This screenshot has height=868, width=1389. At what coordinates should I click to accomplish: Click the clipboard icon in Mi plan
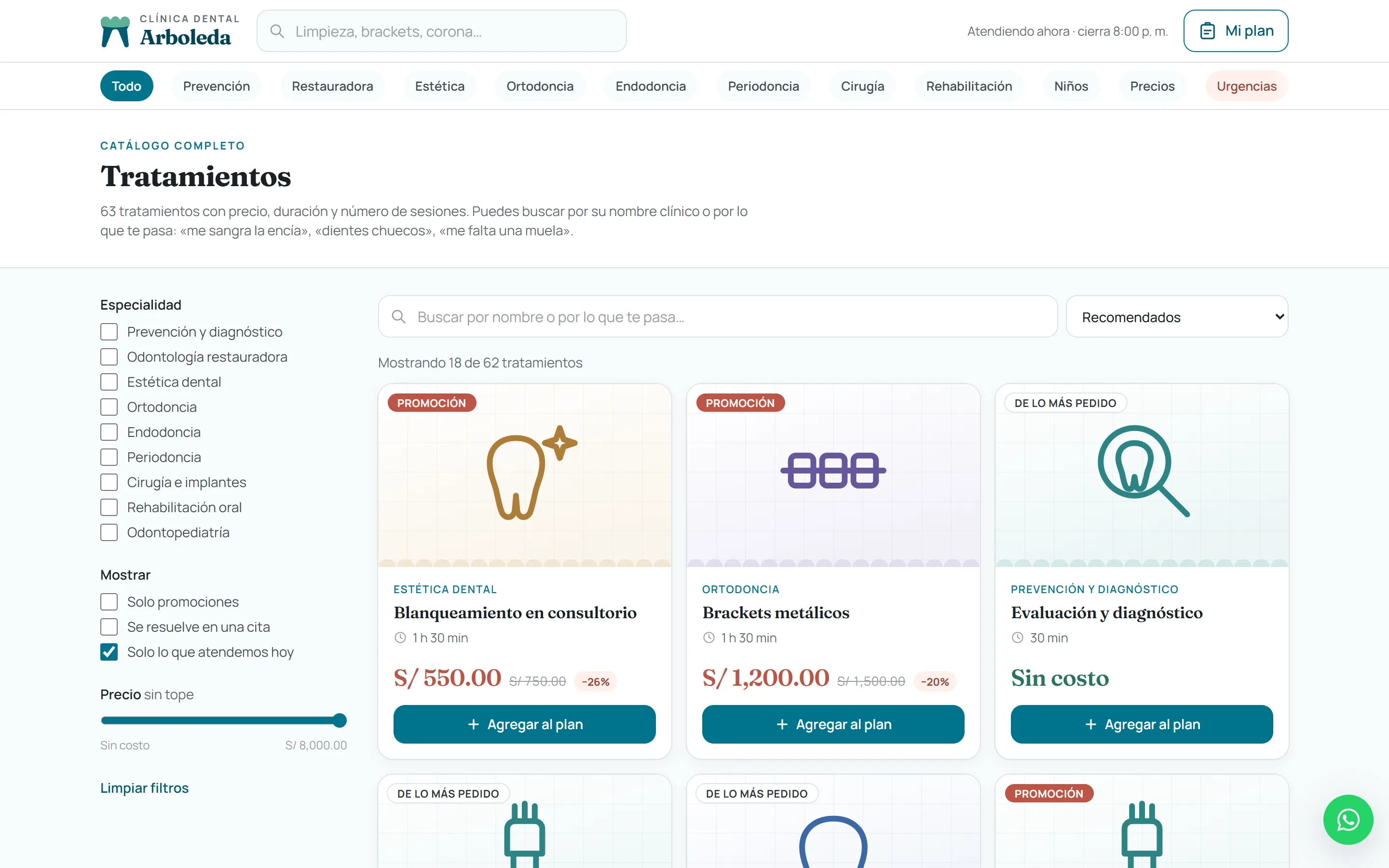pos(1208,31)
